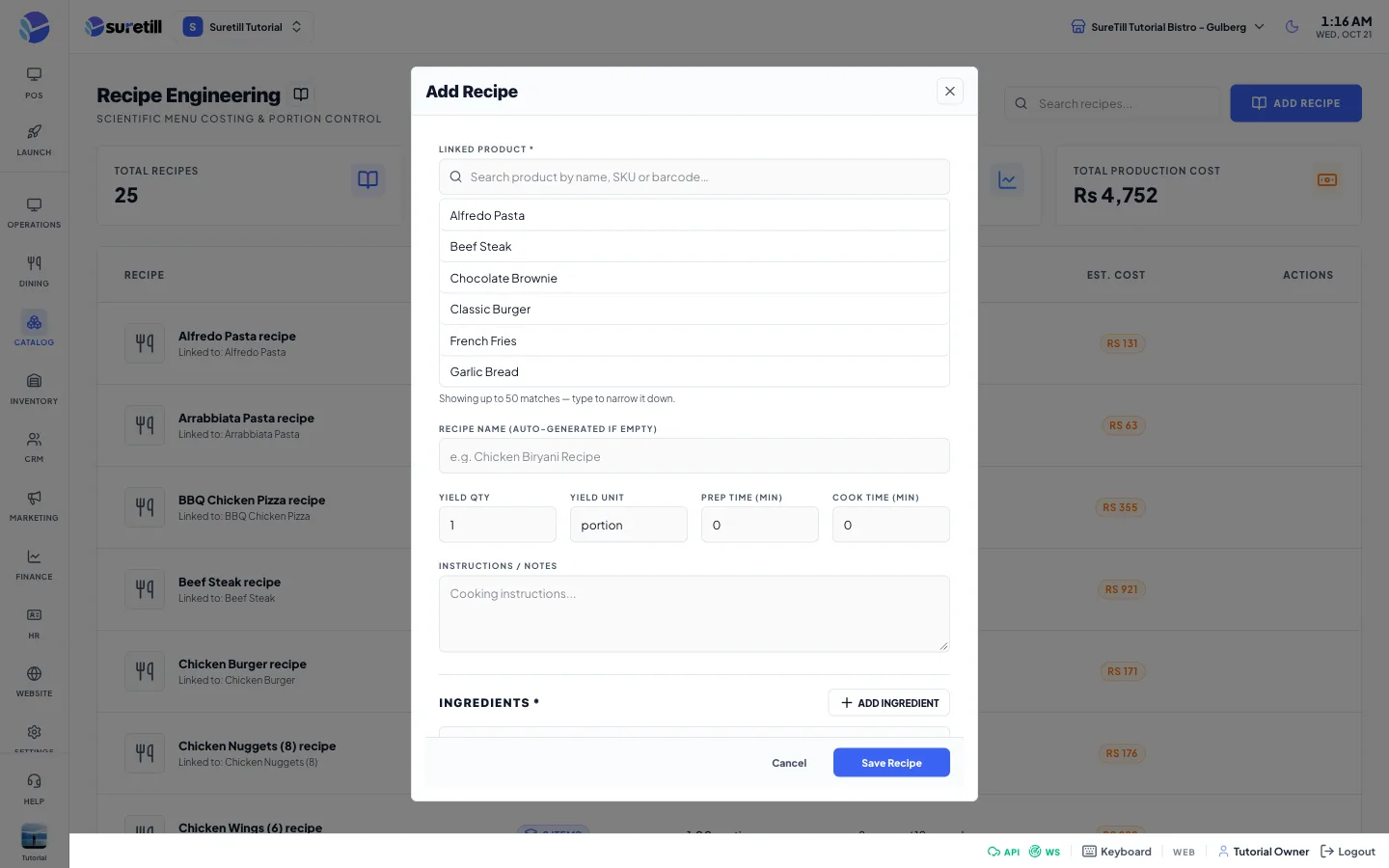Select Beef Steak from product list
The width and height of the screenshot is (1389, 868).
694,247
